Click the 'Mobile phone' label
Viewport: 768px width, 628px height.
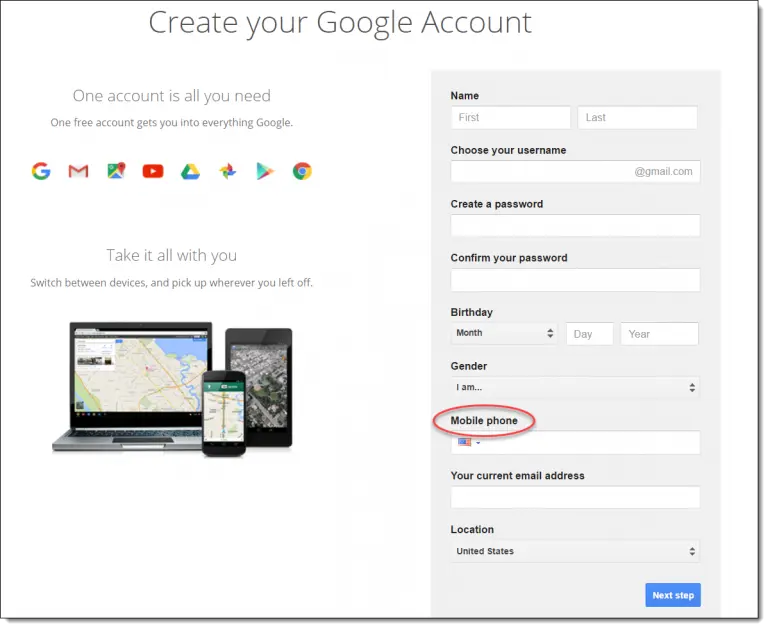(x=484, y=421)
